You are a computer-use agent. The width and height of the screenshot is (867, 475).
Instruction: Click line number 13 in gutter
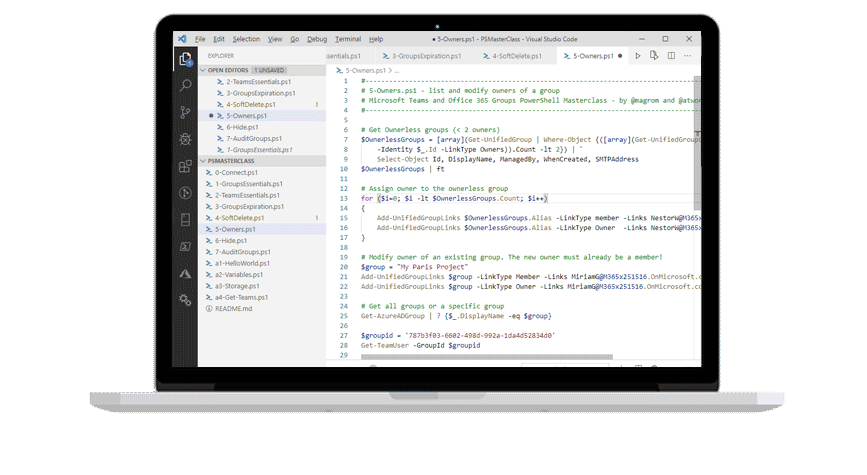pyautogui.click(x=344, y=199)
